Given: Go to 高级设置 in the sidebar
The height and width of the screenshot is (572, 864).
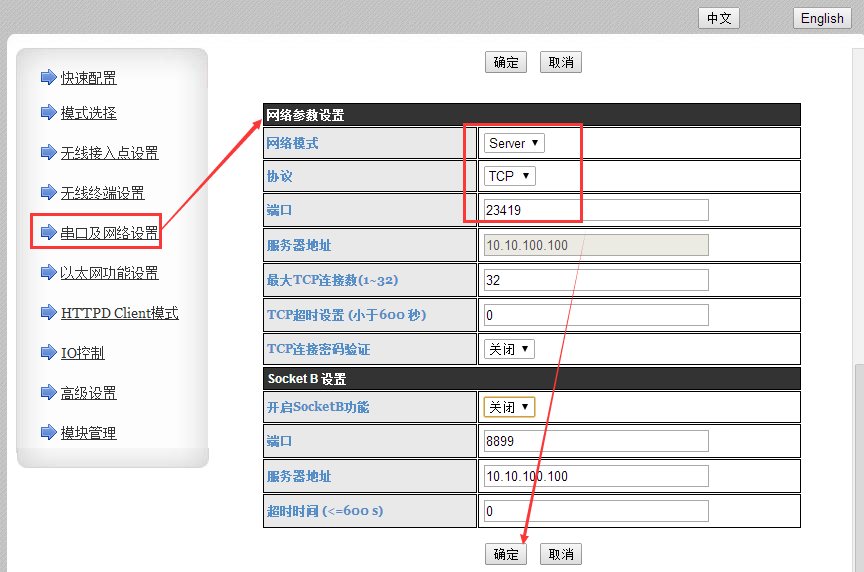Looking at the screenshot, I should (x=88, y=393).
